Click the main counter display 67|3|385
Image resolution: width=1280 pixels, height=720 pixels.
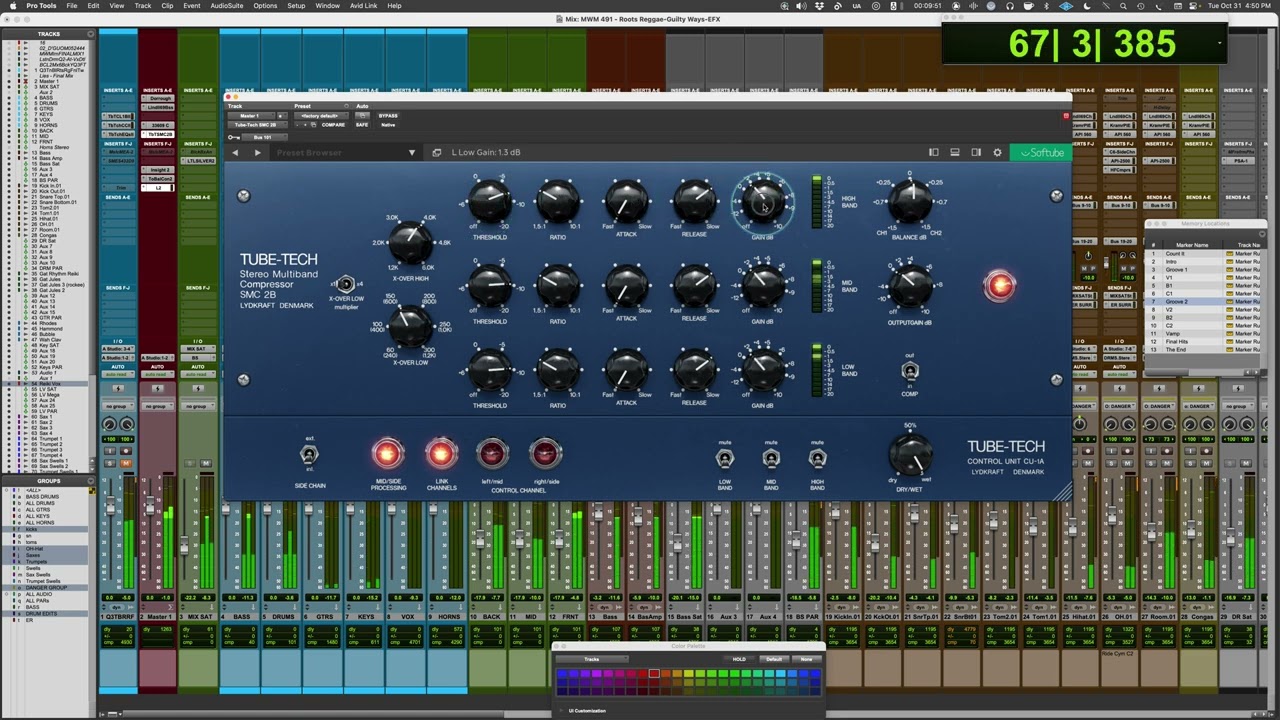[1092, 44]
